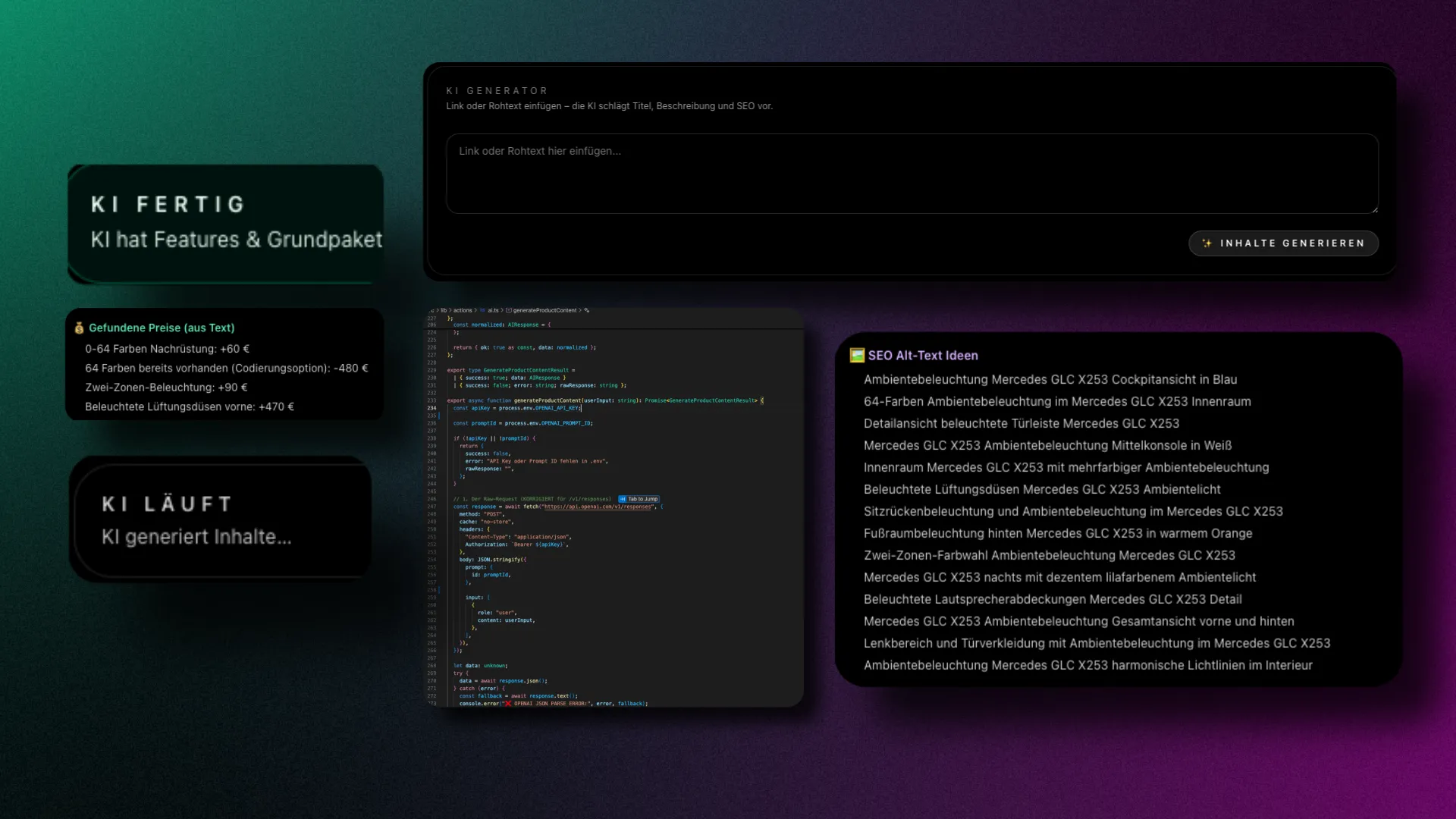The width and height of the screenshot is (1456, 819).
Task: Click inside the "Link oder Rohtext hier einfügen" field
Action: click(x=910, y=173)
